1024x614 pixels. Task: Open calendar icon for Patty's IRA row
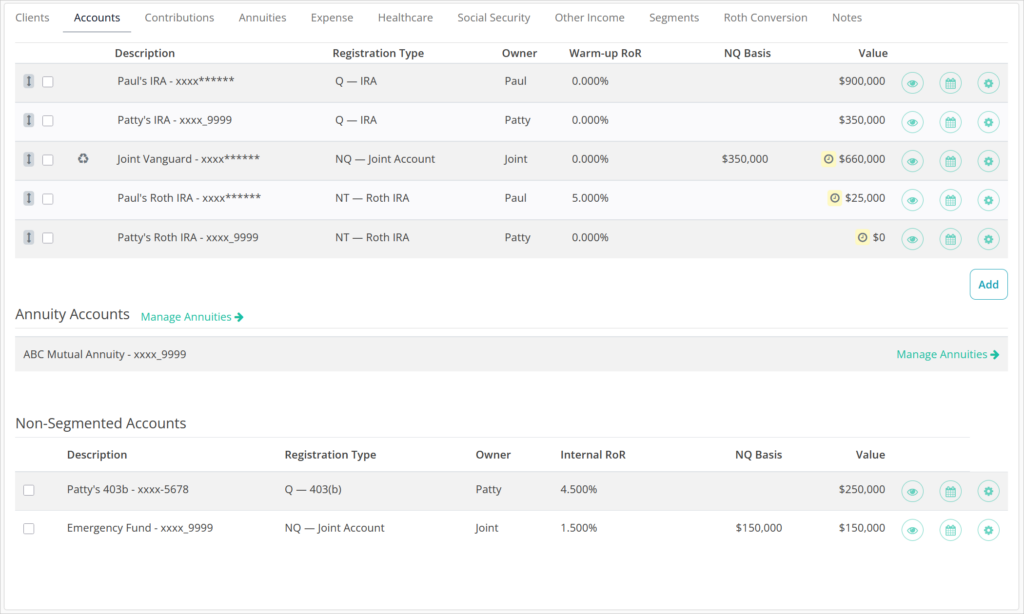pyautogui.click(x=950, y=122)
